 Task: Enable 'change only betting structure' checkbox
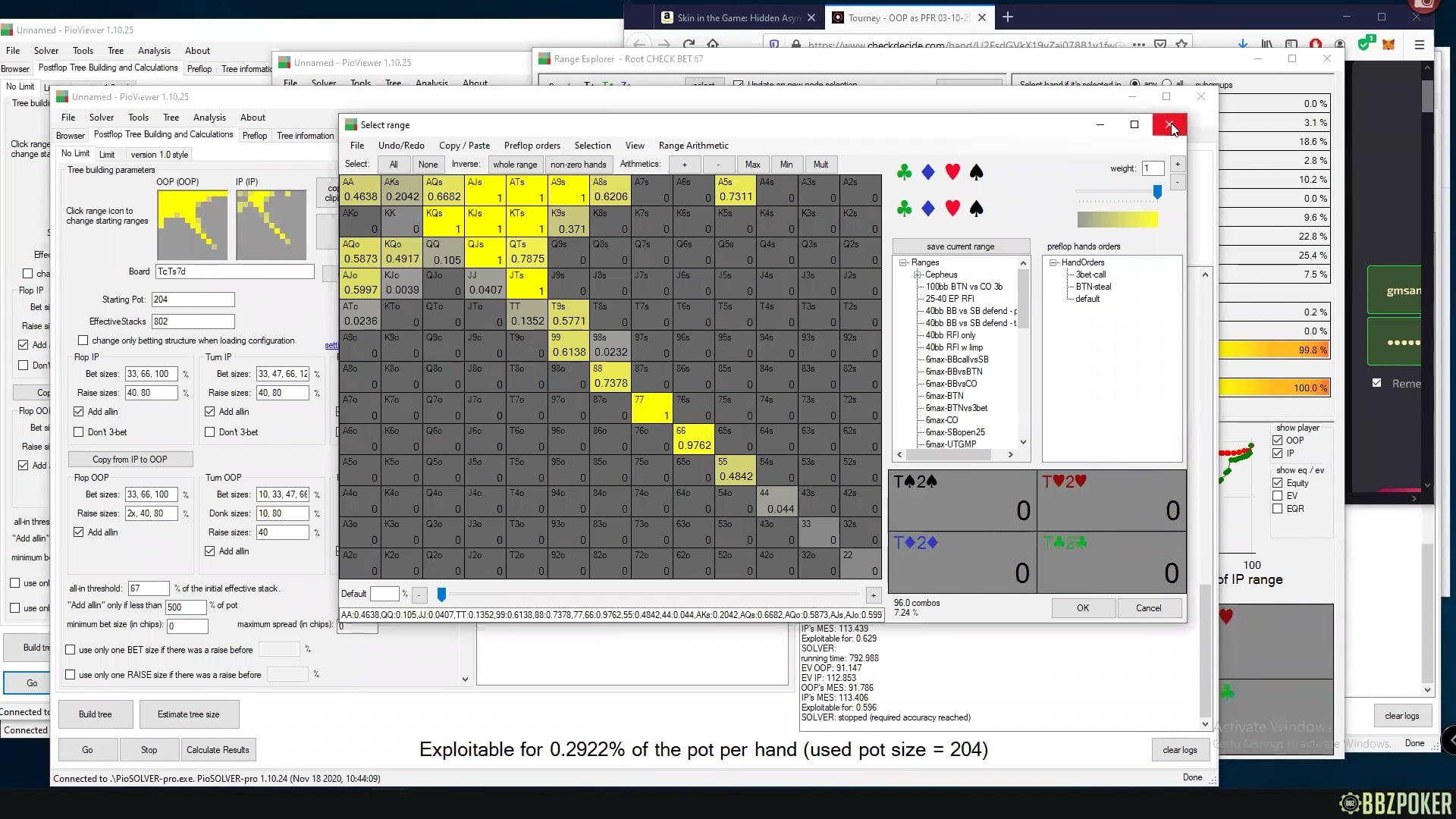(83, 340)
